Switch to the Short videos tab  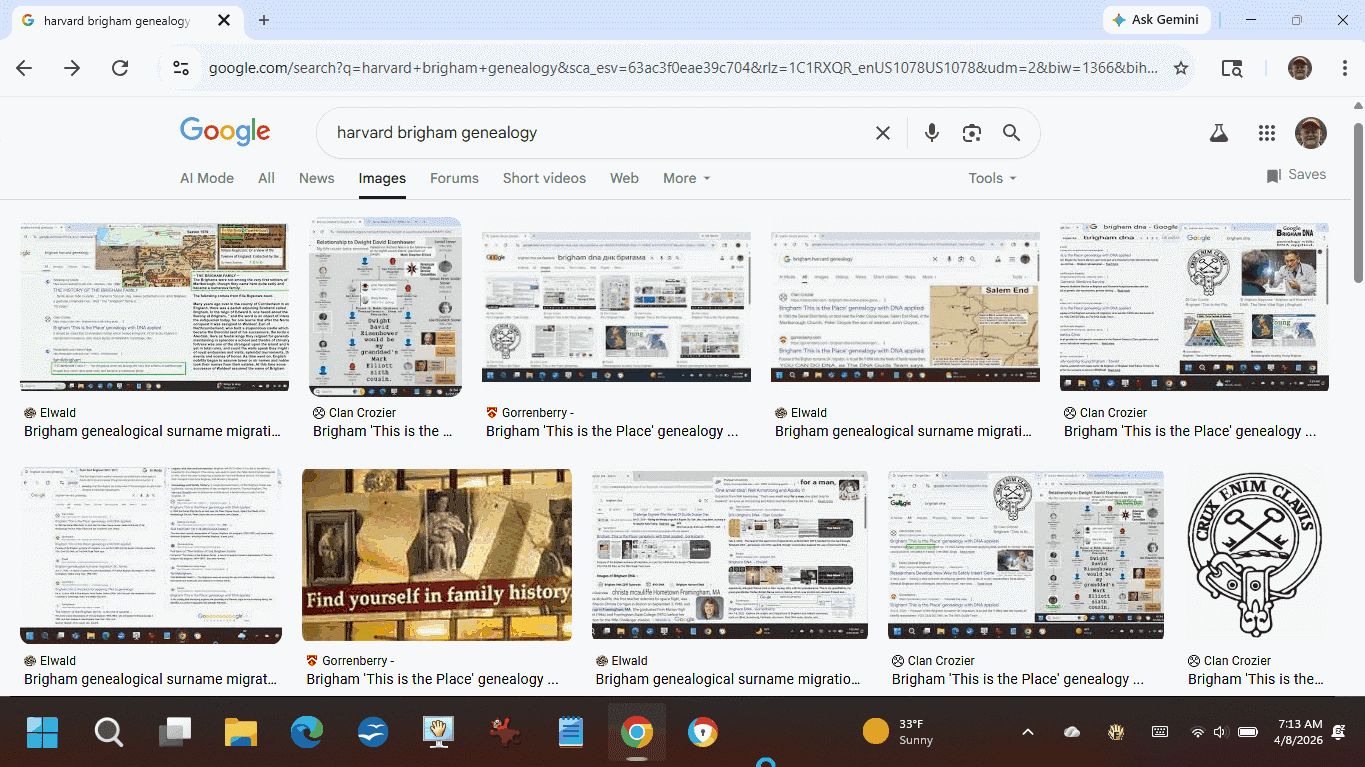544,178
